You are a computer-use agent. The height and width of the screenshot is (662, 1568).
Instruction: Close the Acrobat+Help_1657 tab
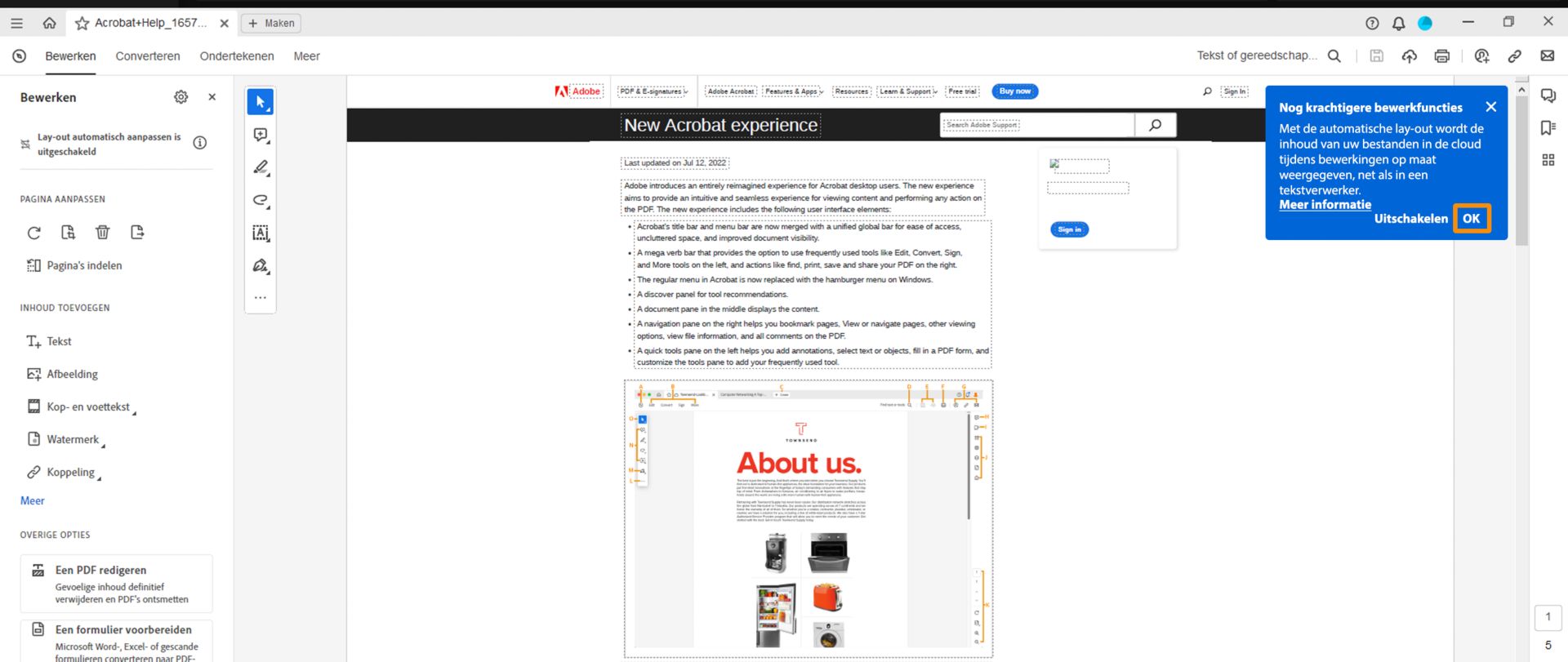pos(224,24)
